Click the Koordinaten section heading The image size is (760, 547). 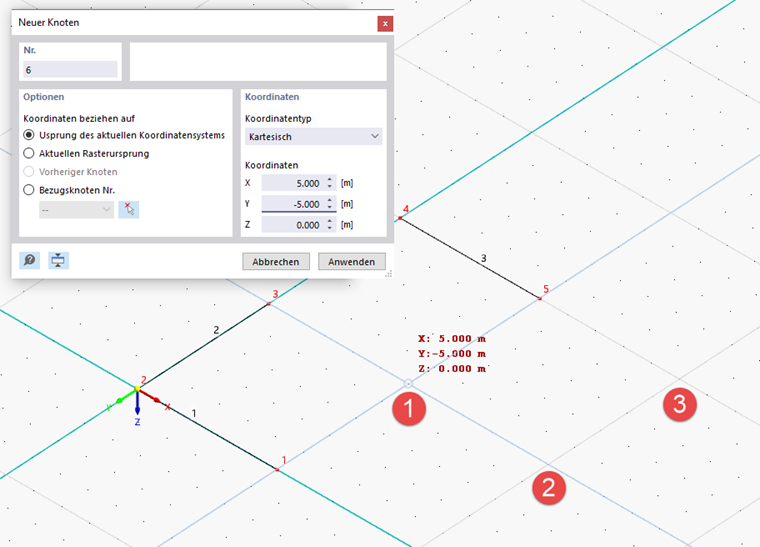[x=272, y=97]
